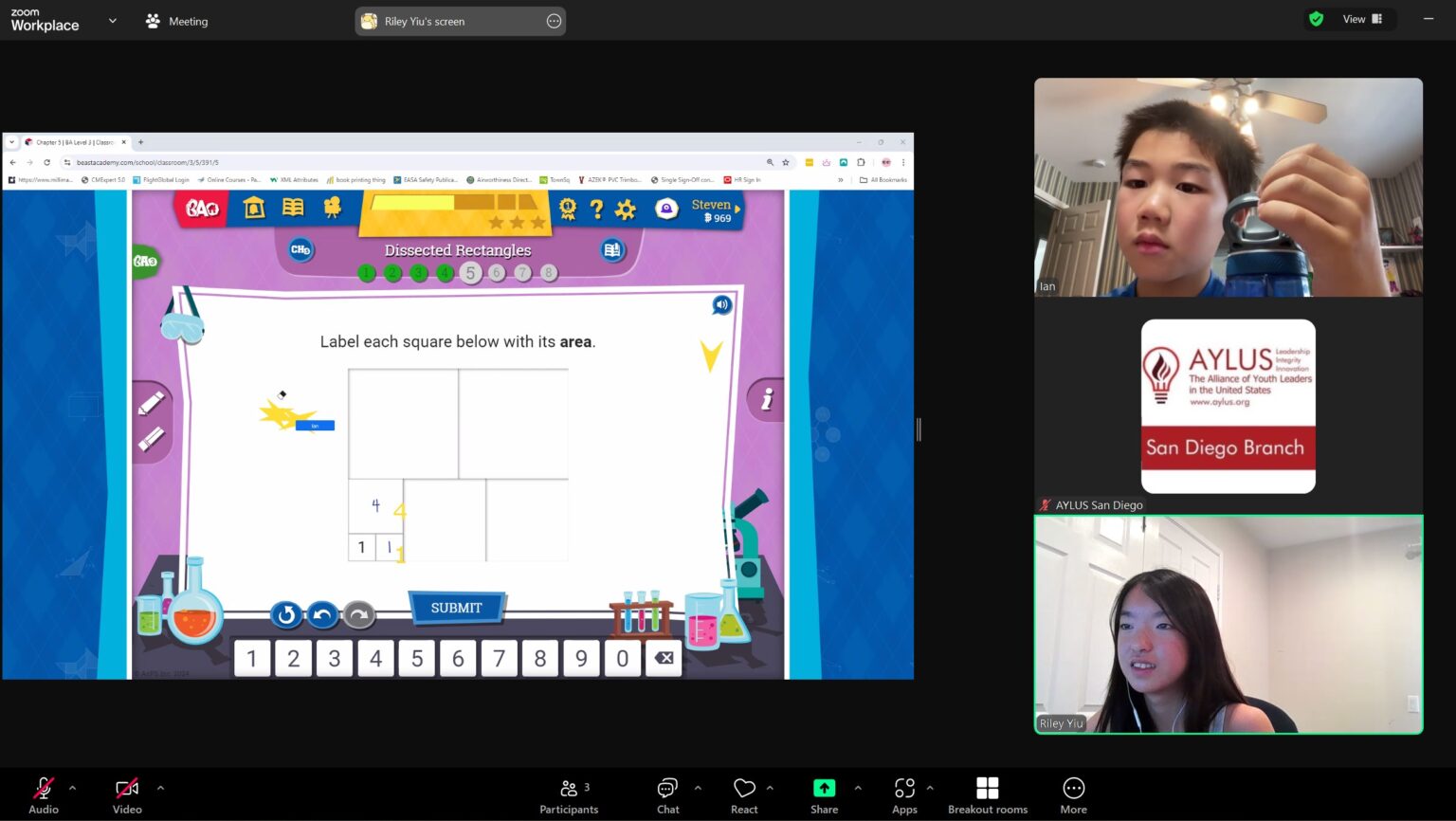The image size is (1456, 821).
Task: Open the HR Sign In bookmark
Action: (742, 179)
